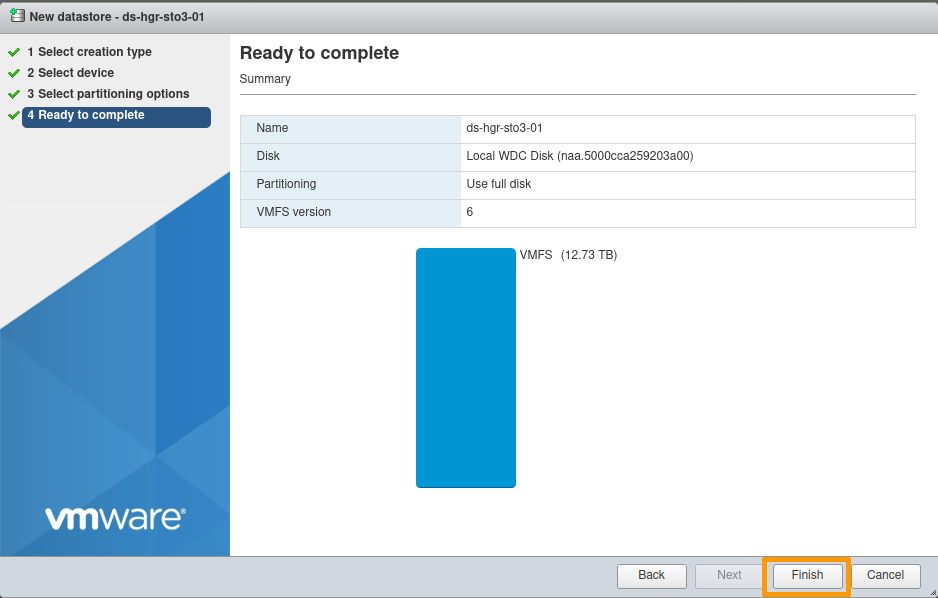Click the VMware logo in the sidebar

[114, 518]
